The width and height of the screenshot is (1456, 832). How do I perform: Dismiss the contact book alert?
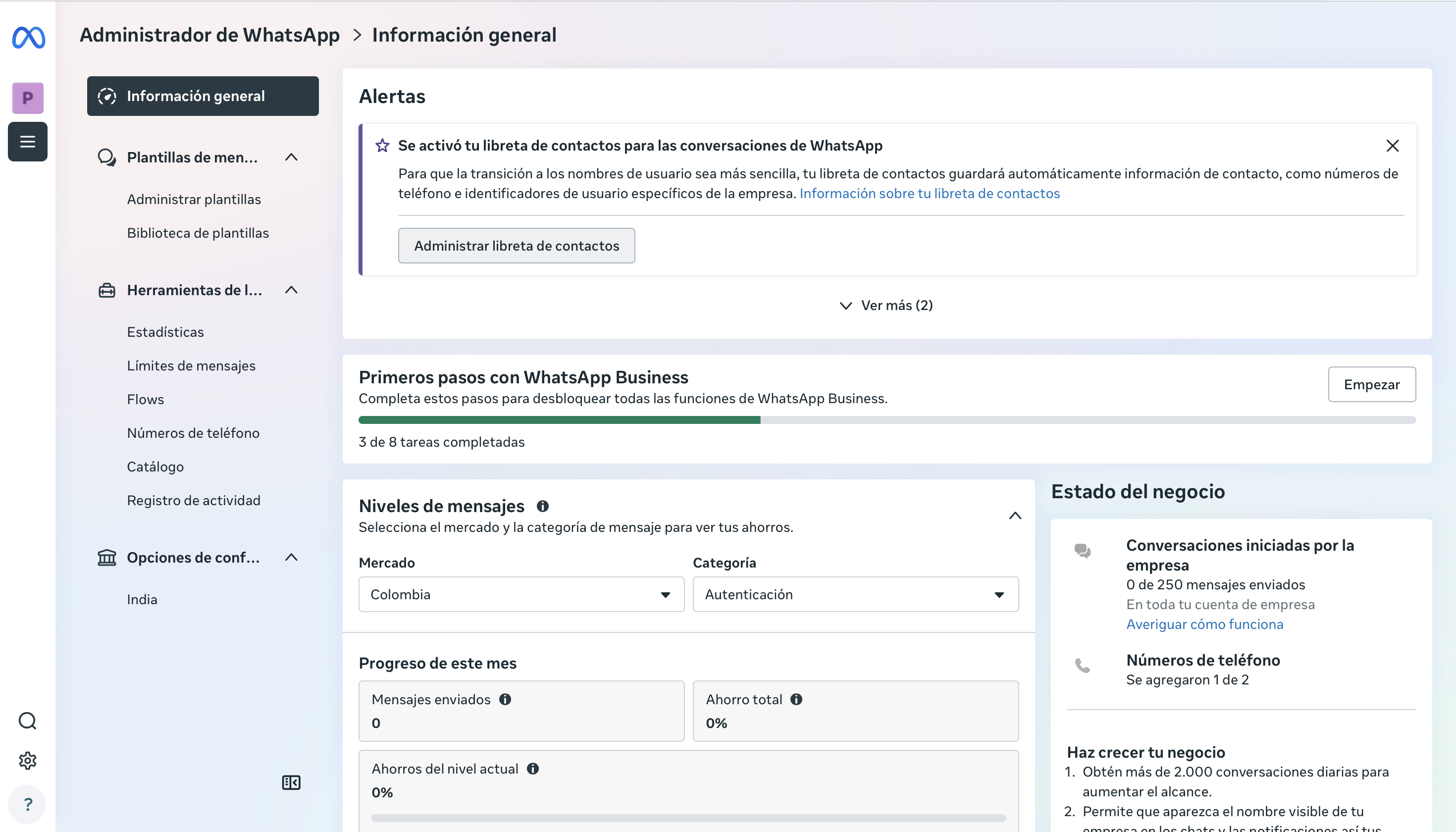click(1393, 146)
